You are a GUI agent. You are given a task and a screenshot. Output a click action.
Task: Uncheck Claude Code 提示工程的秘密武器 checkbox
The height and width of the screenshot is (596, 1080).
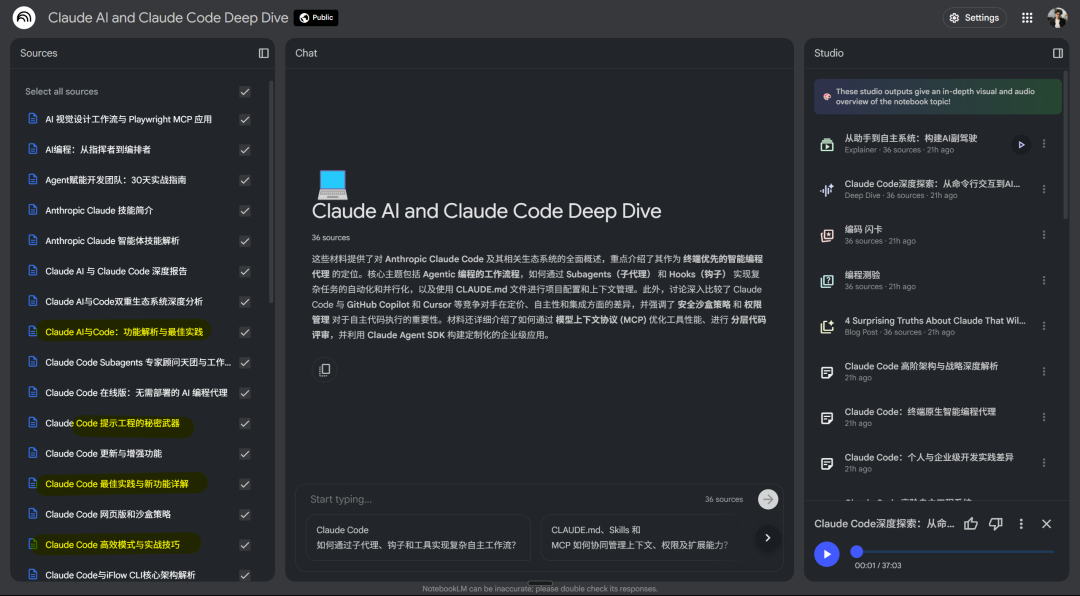pyautogui.click(x=245, y=423)
